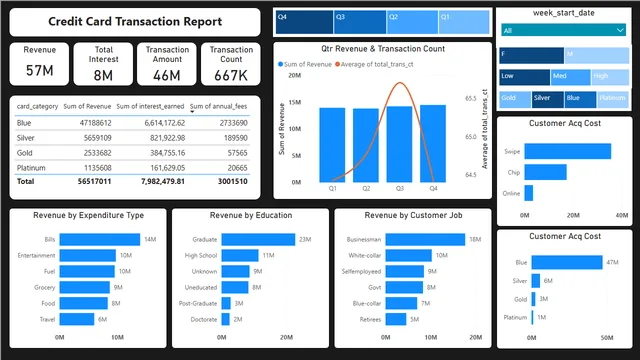Select the Low income slicer tile
The height and width of the screenshot is (360, 640).
click(x=524, y=77)
